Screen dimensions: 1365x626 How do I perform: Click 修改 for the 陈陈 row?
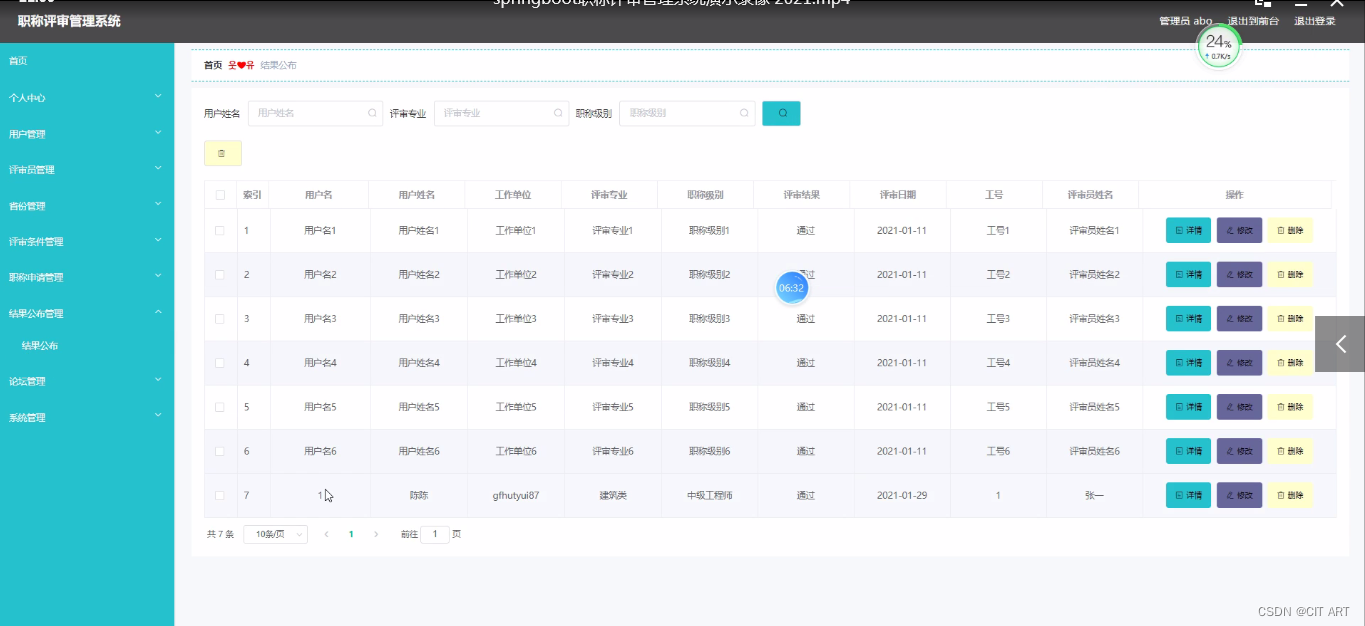pyautogui.click(x=1239, y=495)
